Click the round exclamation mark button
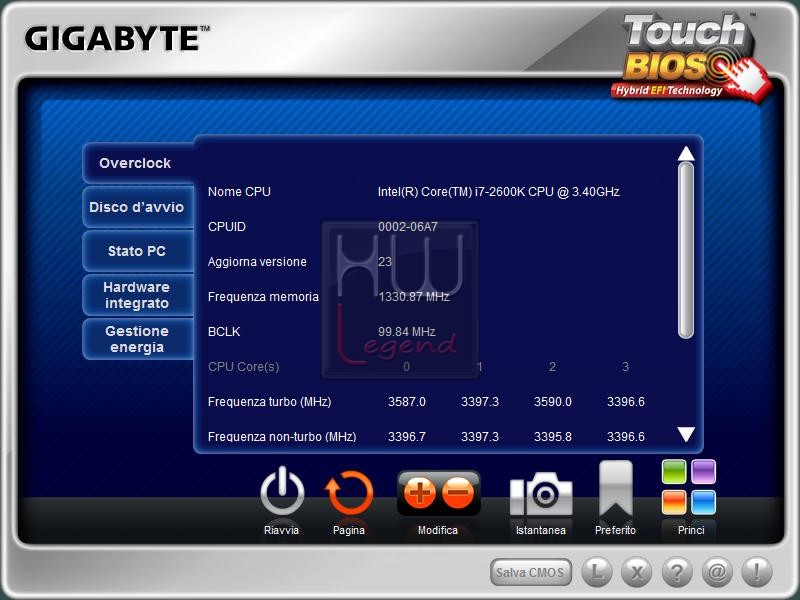 [x=757, y=572]
